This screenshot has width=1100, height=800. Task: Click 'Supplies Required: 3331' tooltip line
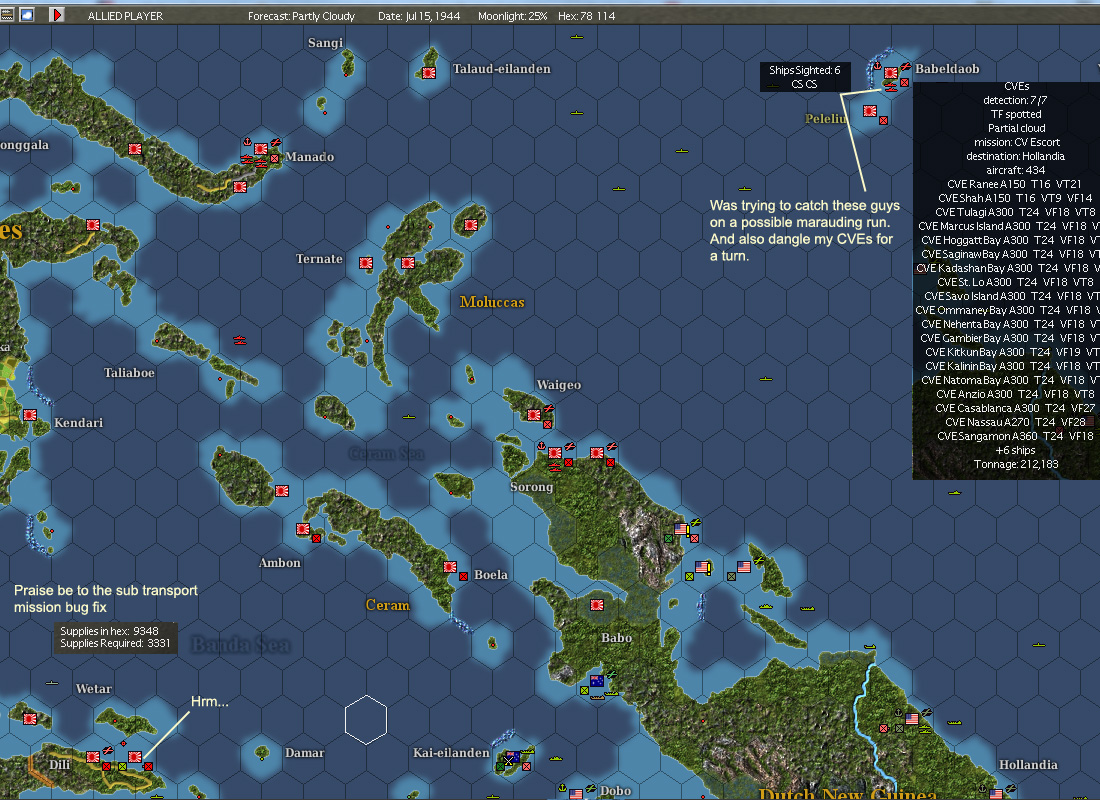pos(115,643)
